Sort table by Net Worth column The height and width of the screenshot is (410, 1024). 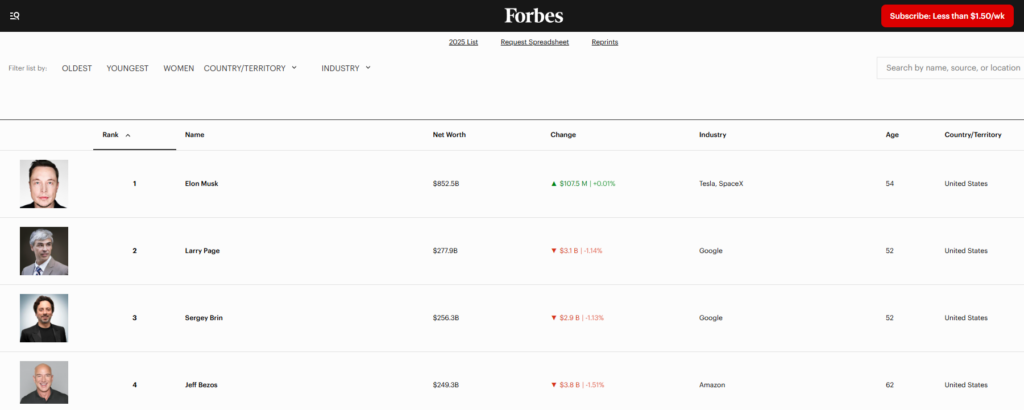tap(449, 135)
